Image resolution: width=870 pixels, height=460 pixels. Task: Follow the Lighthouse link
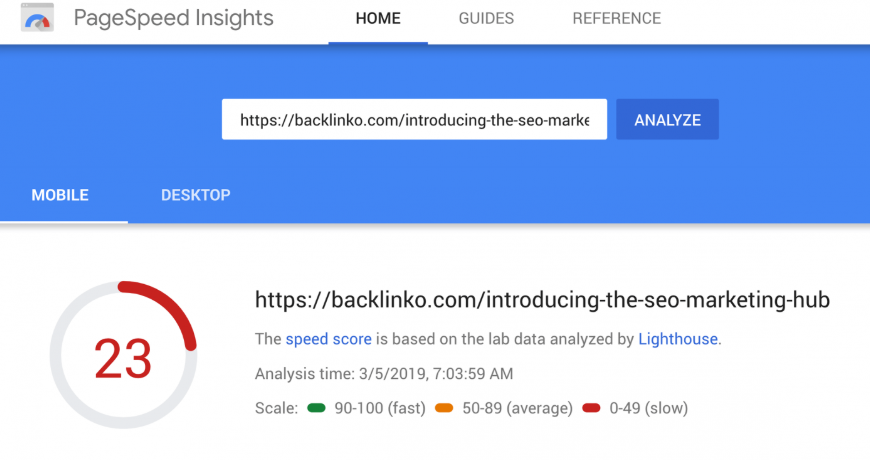pyautogui.click(x=678, y=339)
